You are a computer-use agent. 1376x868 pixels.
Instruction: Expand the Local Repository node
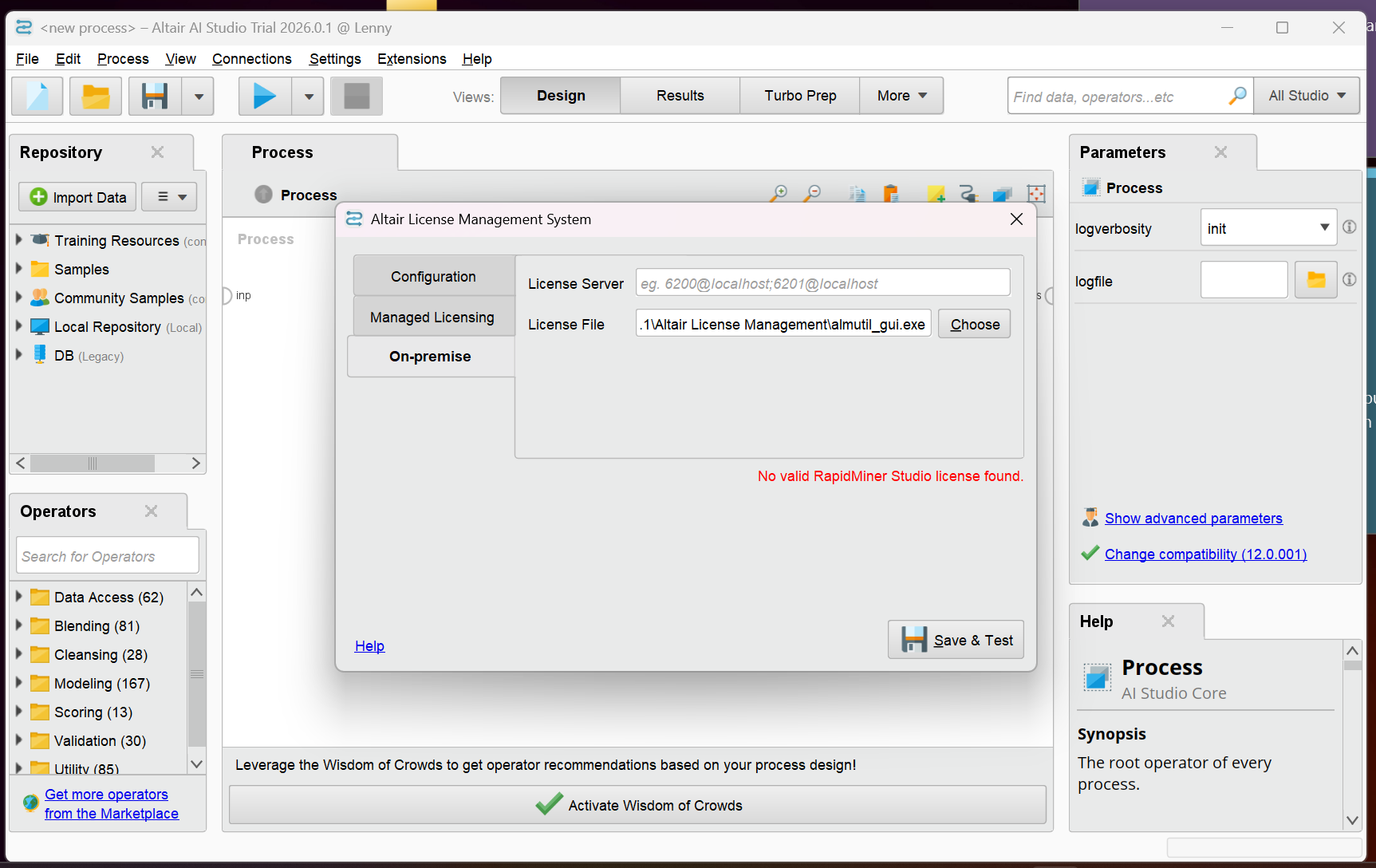pos(18,325)
